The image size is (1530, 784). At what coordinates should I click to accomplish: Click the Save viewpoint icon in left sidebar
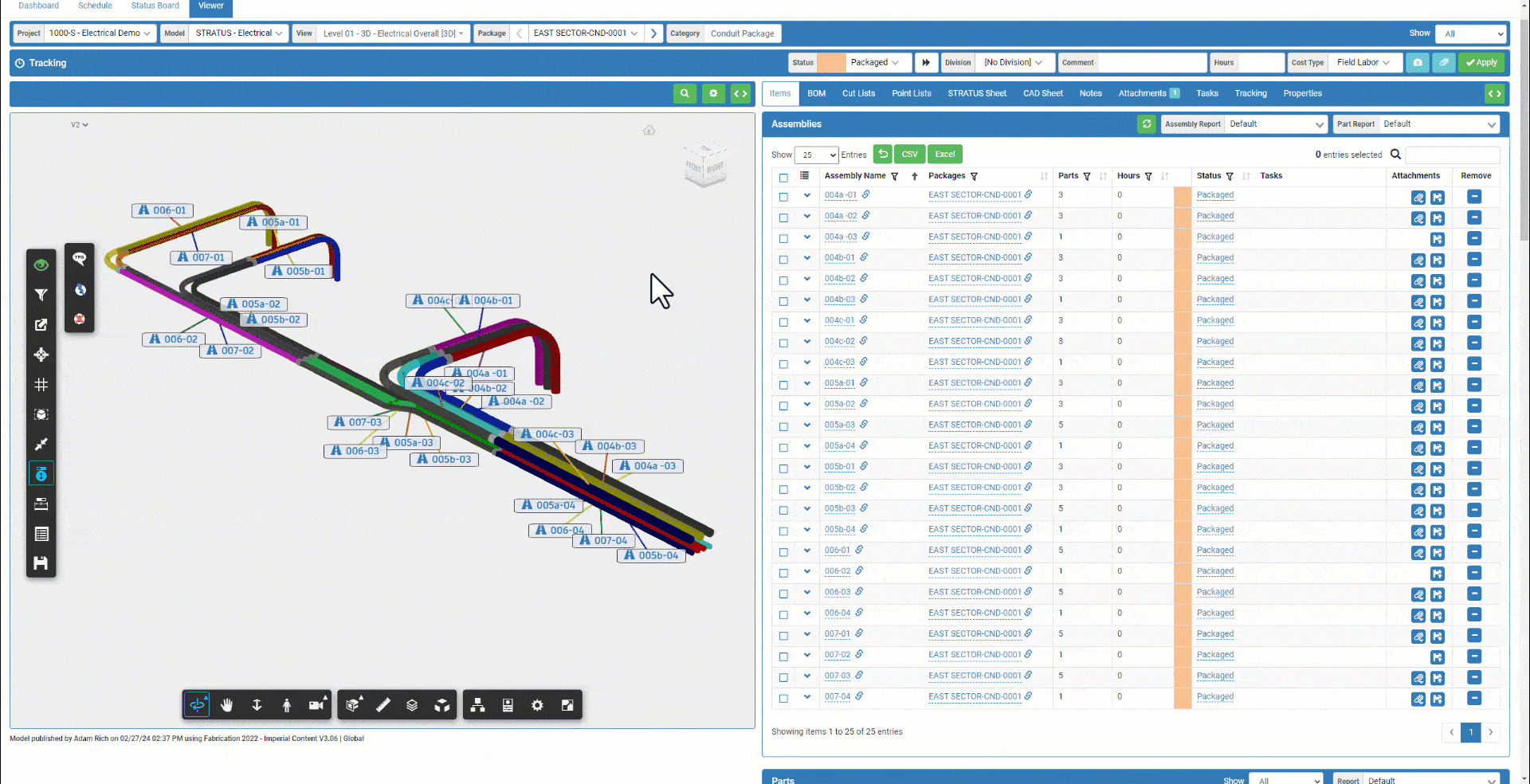(x=41, y=563)
